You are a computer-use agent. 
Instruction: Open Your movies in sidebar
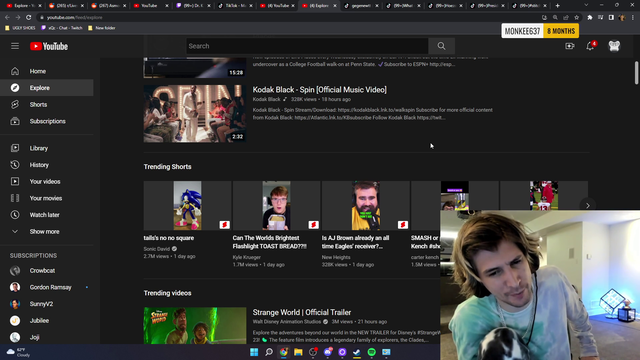click(47, 198)
